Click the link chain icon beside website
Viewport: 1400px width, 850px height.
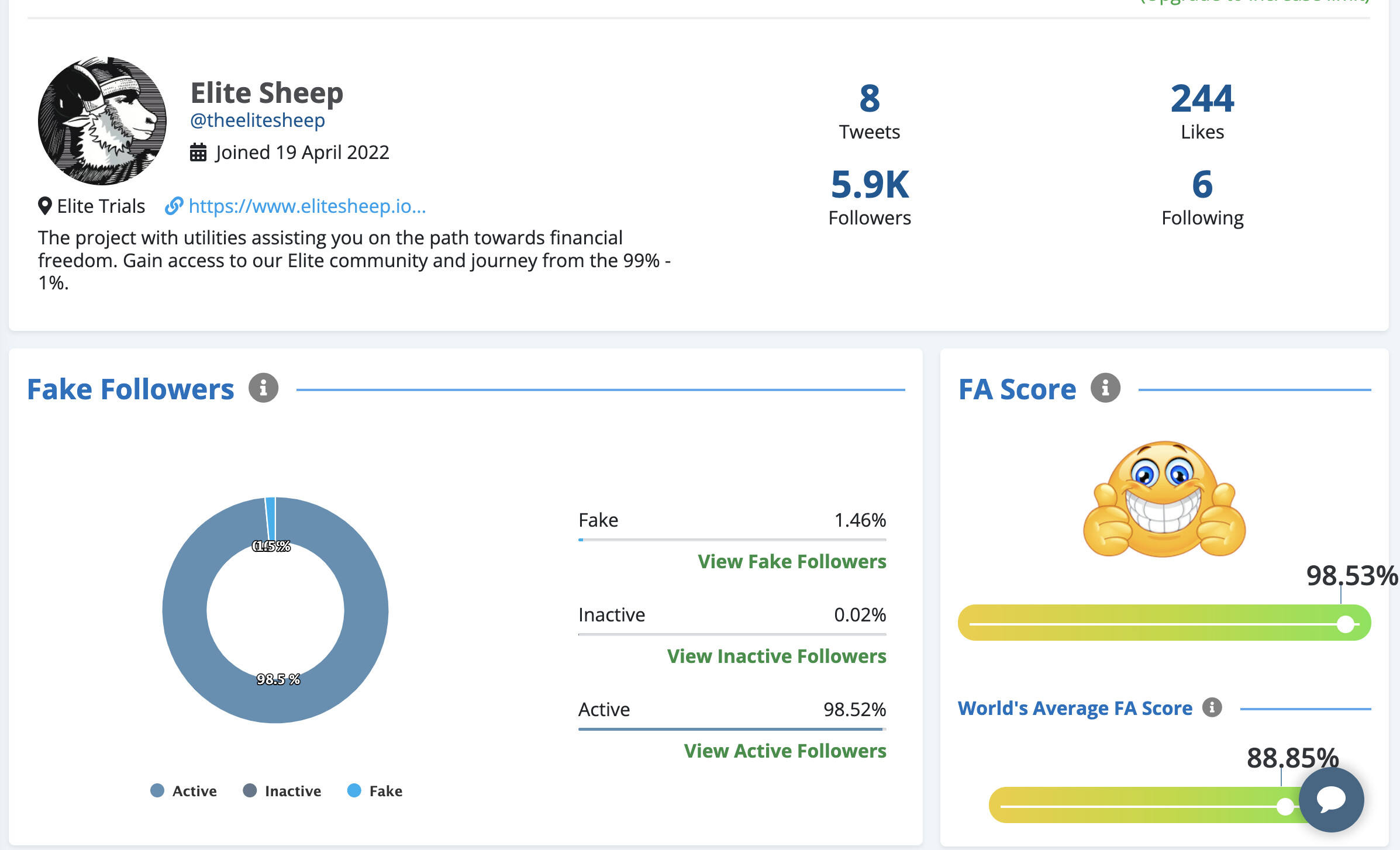(174, 206)
